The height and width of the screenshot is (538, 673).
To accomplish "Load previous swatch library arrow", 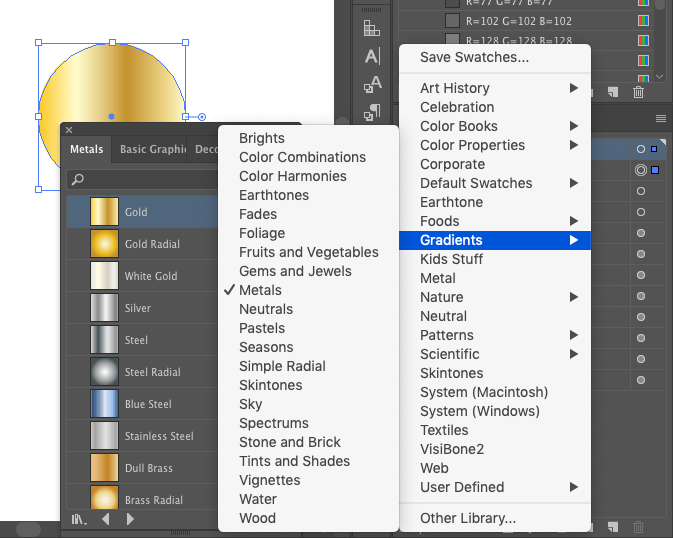I will tap(106, 519).
